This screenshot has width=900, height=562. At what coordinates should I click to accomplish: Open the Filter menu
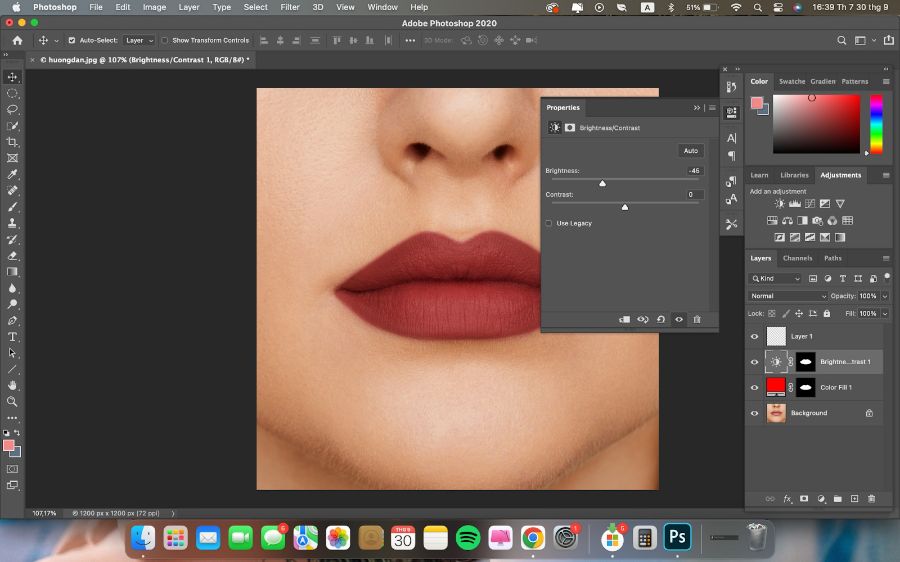pos(289,7)
